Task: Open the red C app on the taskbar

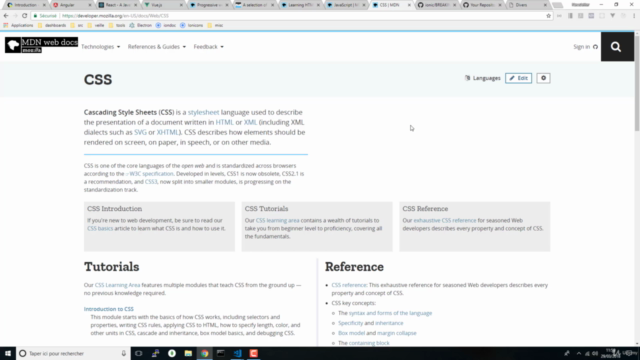Action: (253, 353)
